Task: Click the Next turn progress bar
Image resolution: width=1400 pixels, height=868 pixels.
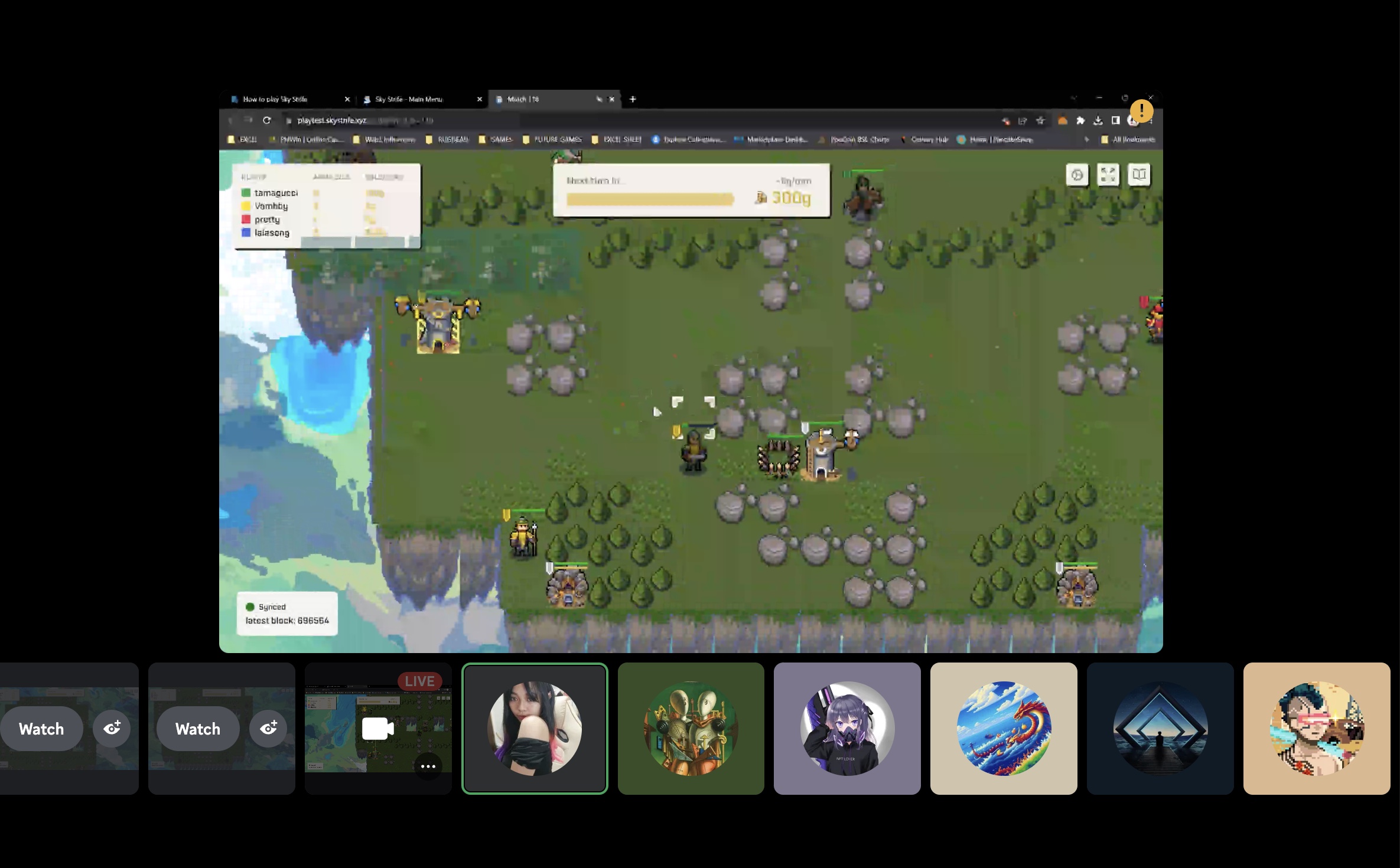Action: [650, 200]
